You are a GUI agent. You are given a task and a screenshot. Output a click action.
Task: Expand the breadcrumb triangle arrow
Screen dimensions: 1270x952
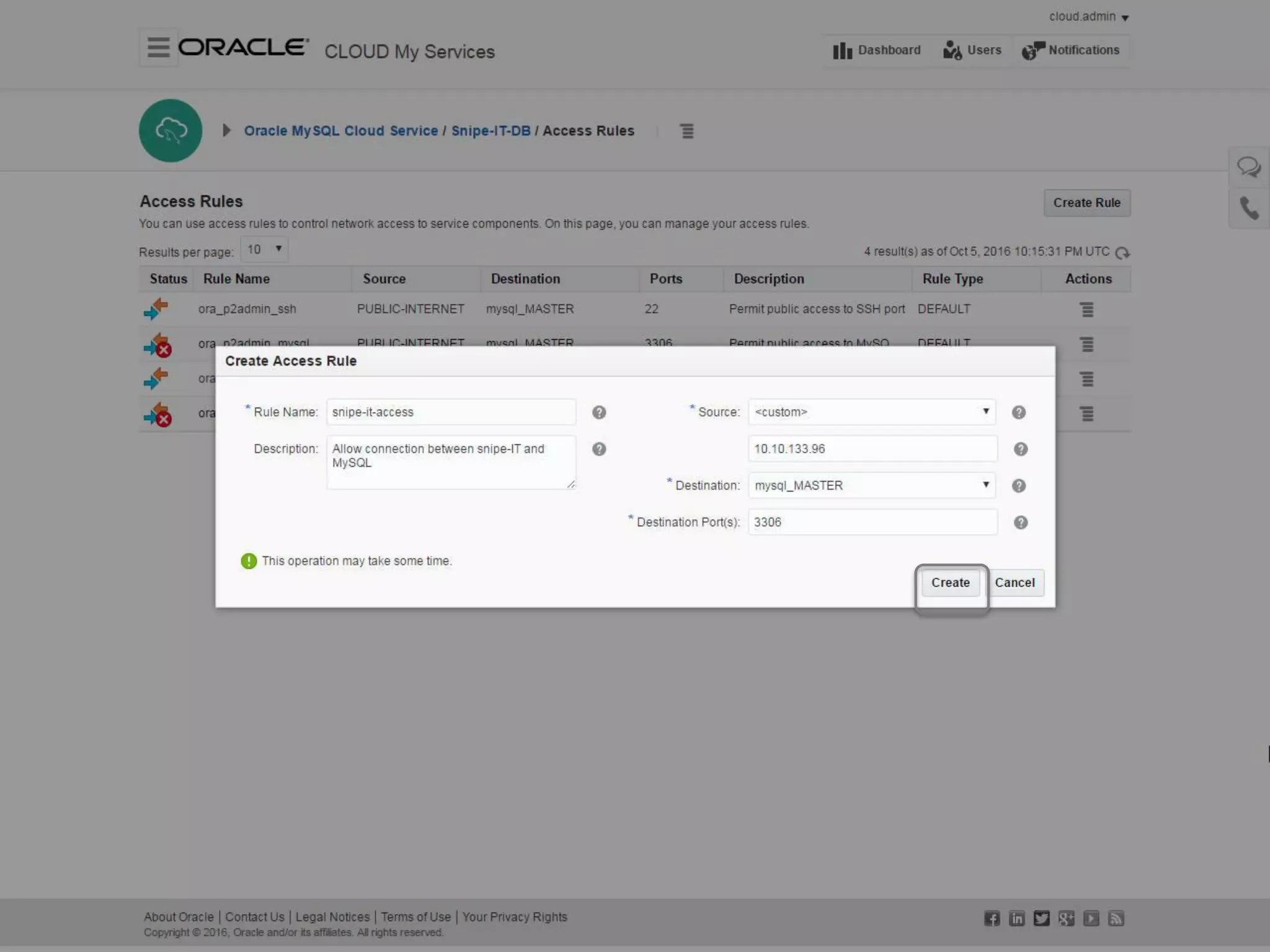pyautogui.click(x=226, y=131)
